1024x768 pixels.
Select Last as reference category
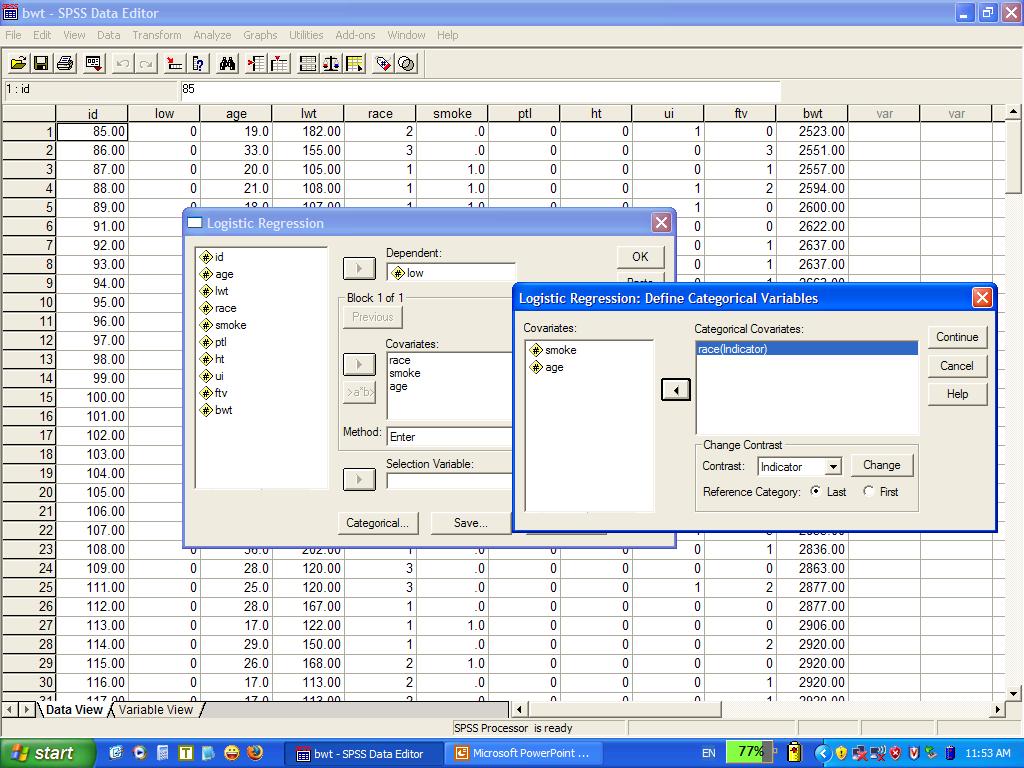click(816, 491)
